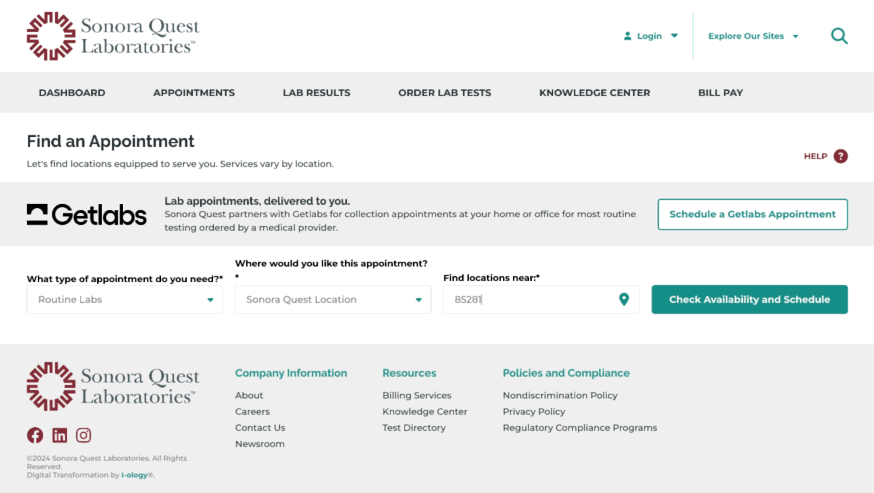Click the Find an Appointment heading
The height and width of the screenshot is (493, 874).
point(110,141)
